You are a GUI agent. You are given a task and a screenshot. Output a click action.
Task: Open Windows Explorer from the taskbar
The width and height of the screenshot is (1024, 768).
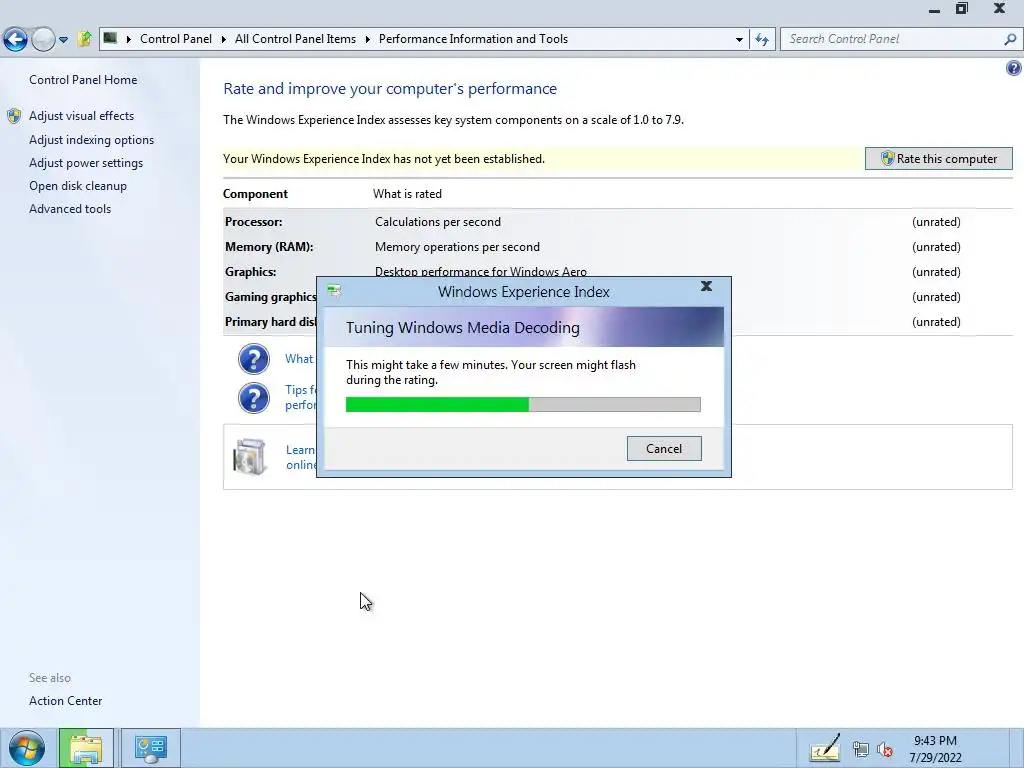coord(86,748)
